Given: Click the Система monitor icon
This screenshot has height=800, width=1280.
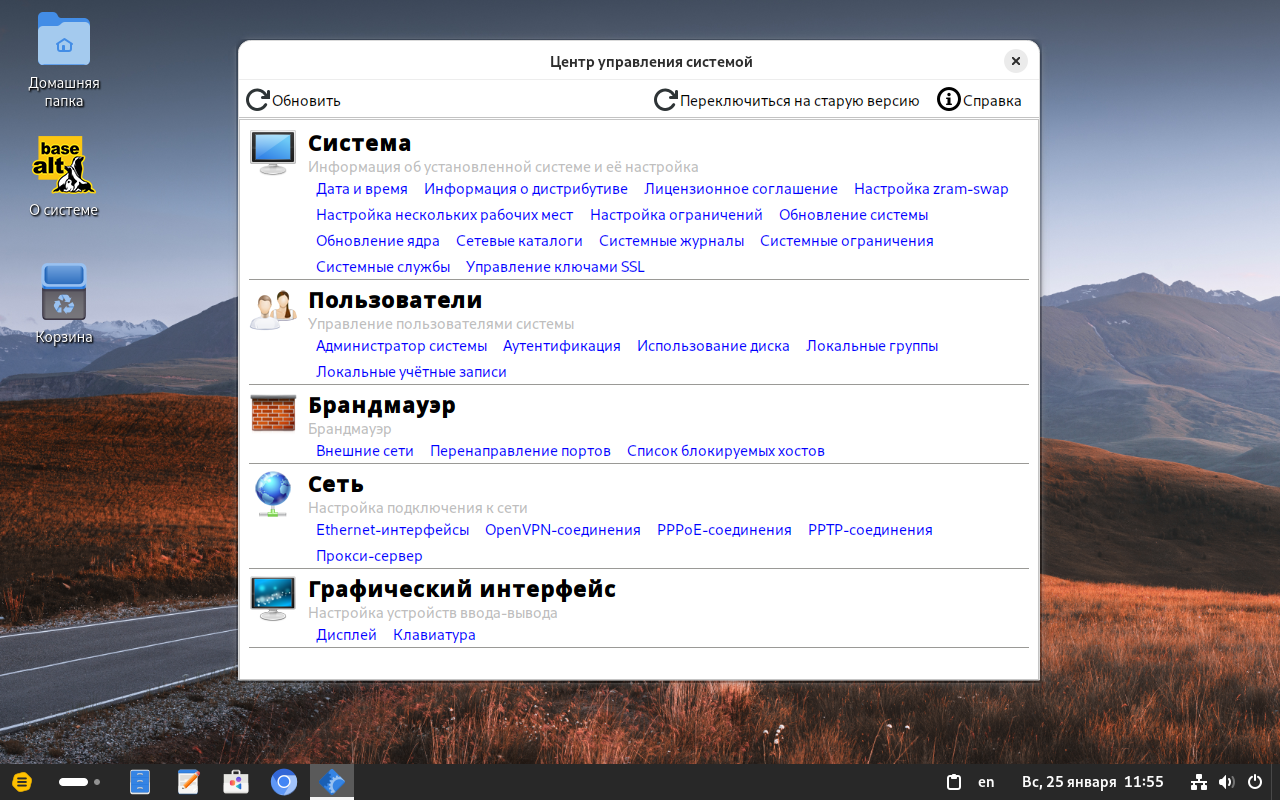Looking at the screenshot, I should point(272,151).
